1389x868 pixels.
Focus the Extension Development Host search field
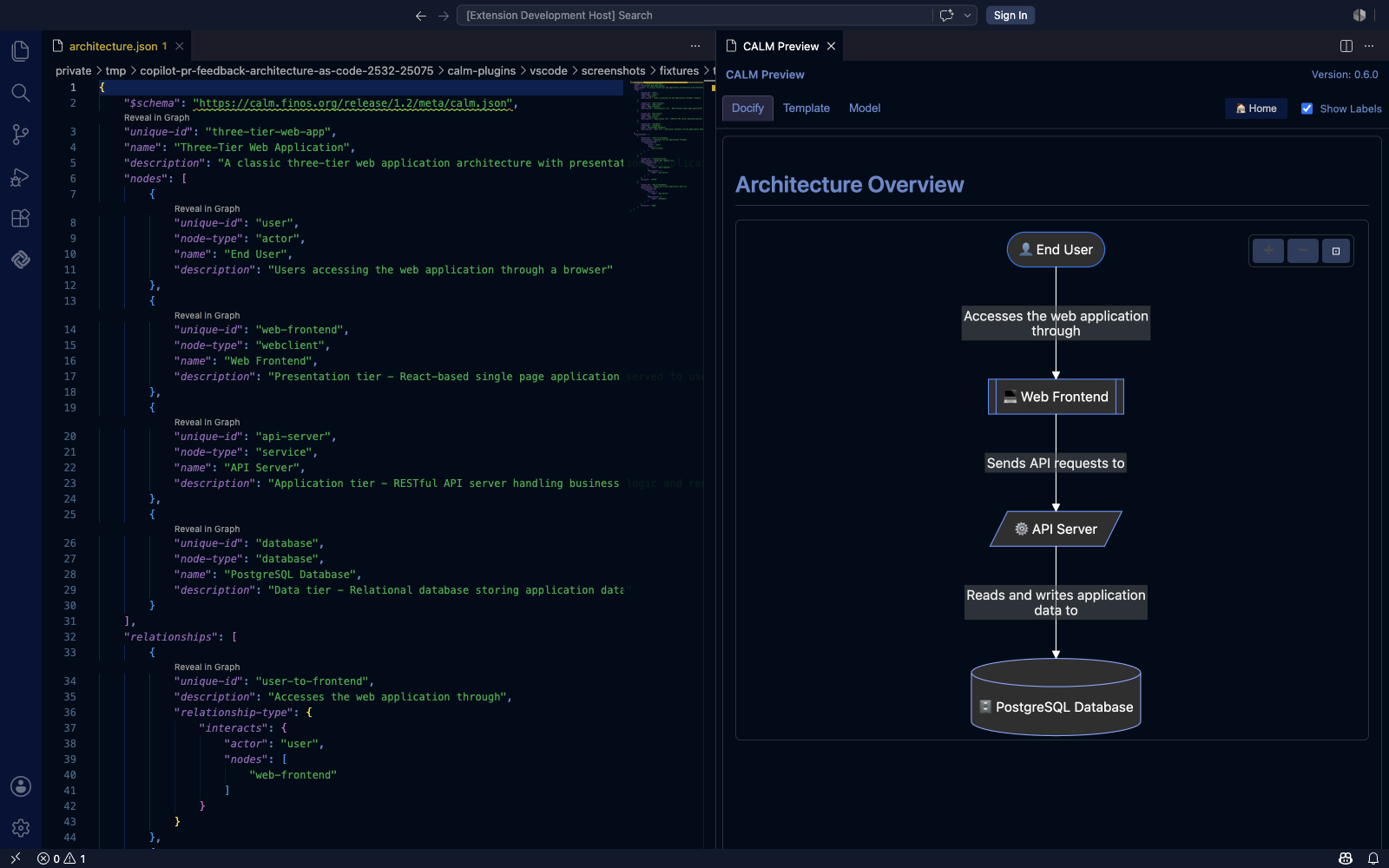(694, 16)
